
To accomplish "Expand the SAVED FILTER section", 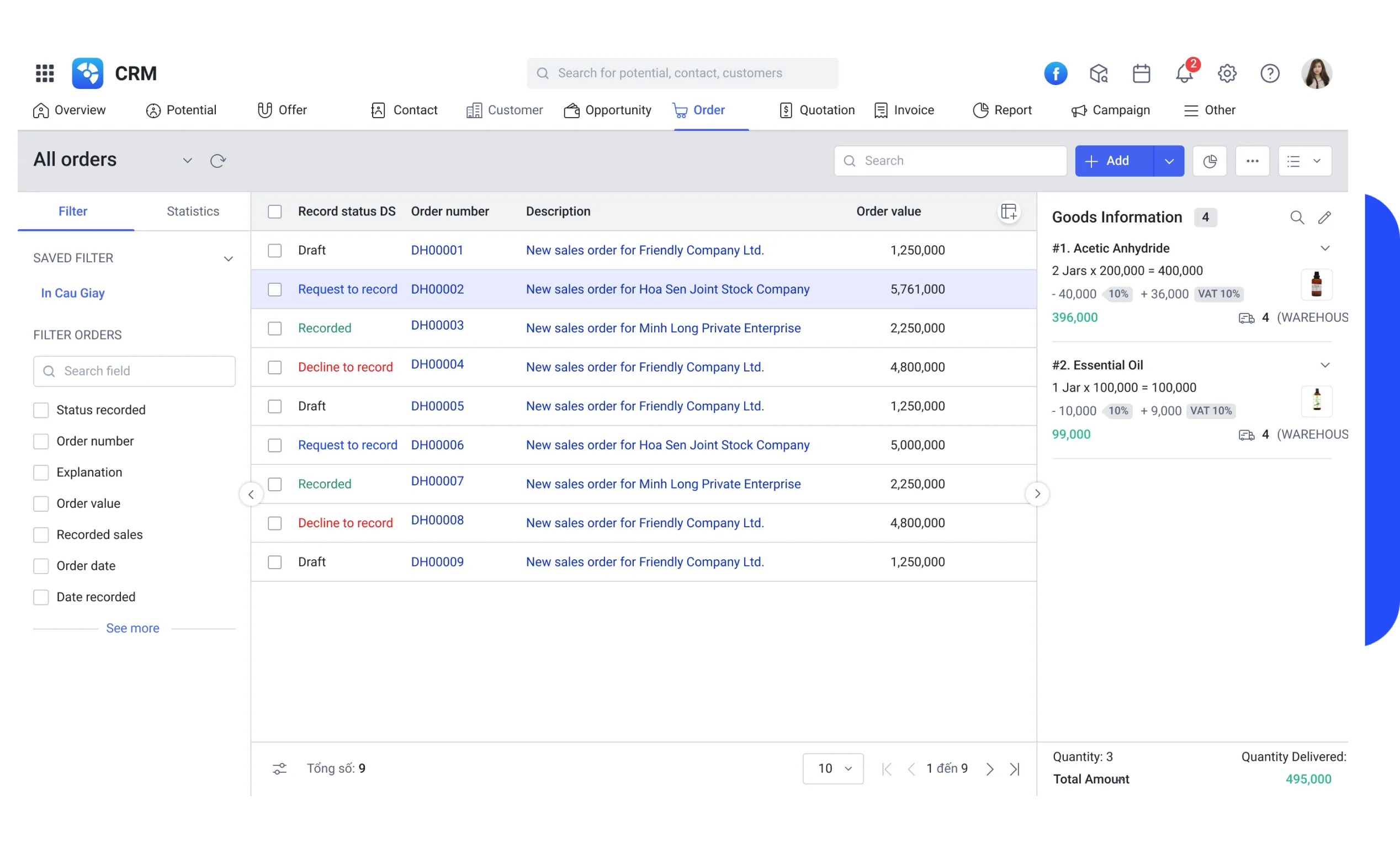I will point(229,258).
